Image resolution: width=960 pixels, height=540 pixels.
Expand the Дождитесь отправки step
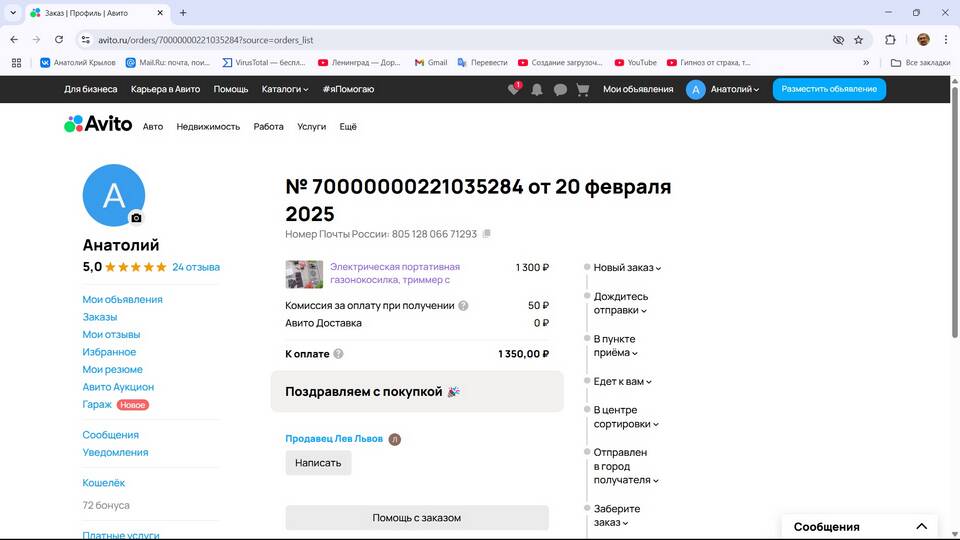point(620,303)
